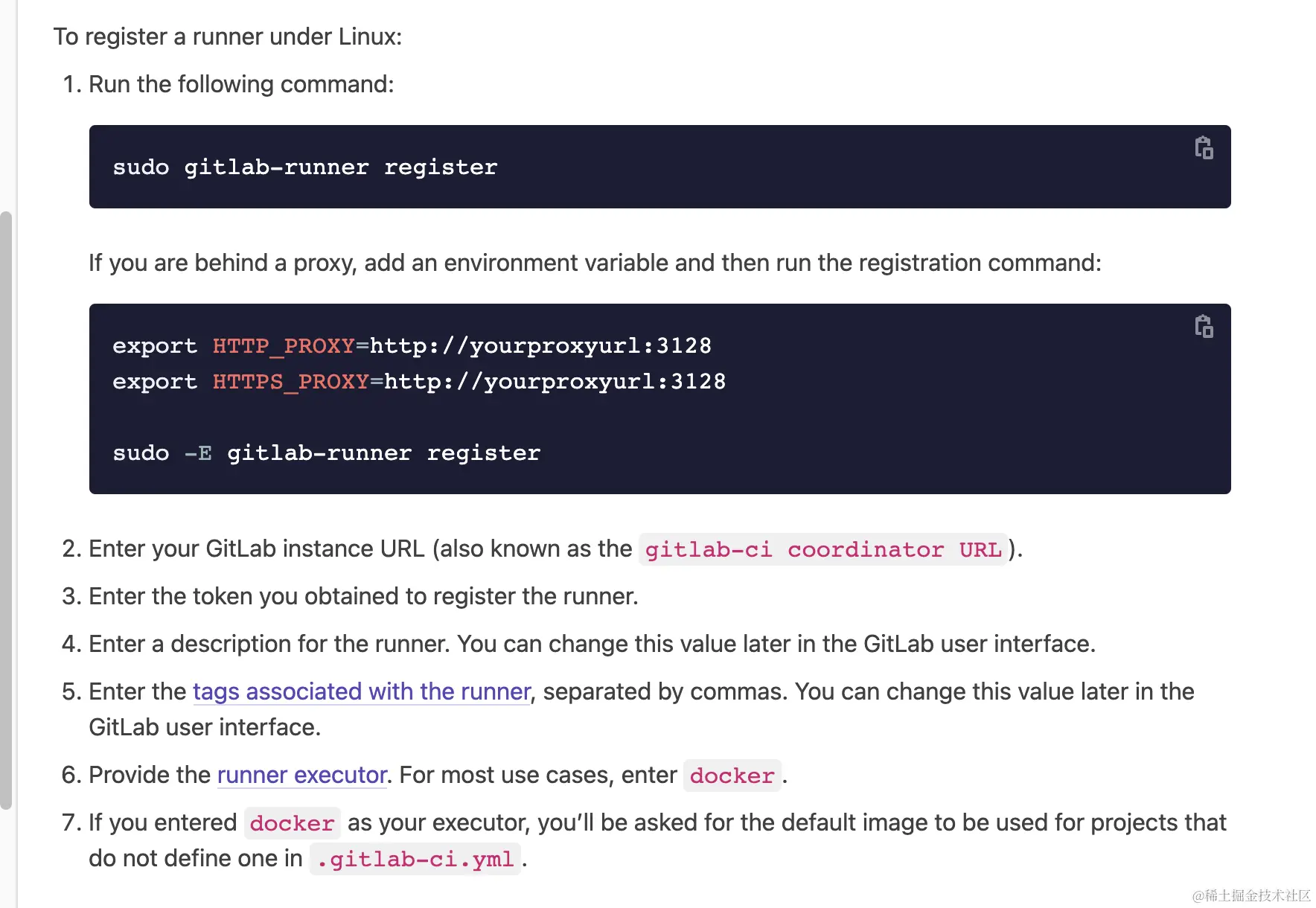Image resolution: width=1316 pixels, height=908 pixels.
Task: Click step 4 about the runner description
Action: point(592,644)
